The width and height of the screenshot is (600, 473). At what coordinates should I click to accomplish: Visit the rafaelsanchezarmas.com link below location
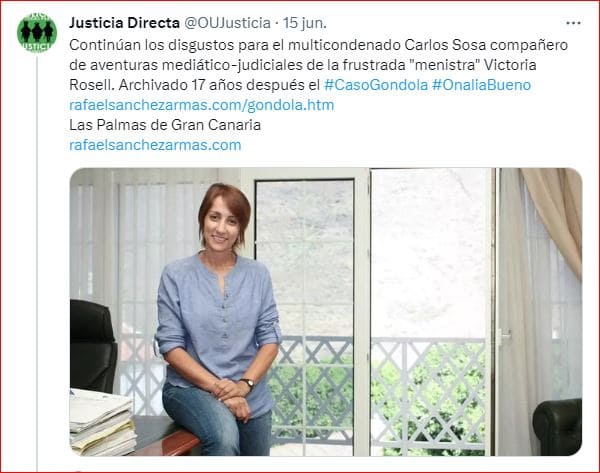coord(155,145)
